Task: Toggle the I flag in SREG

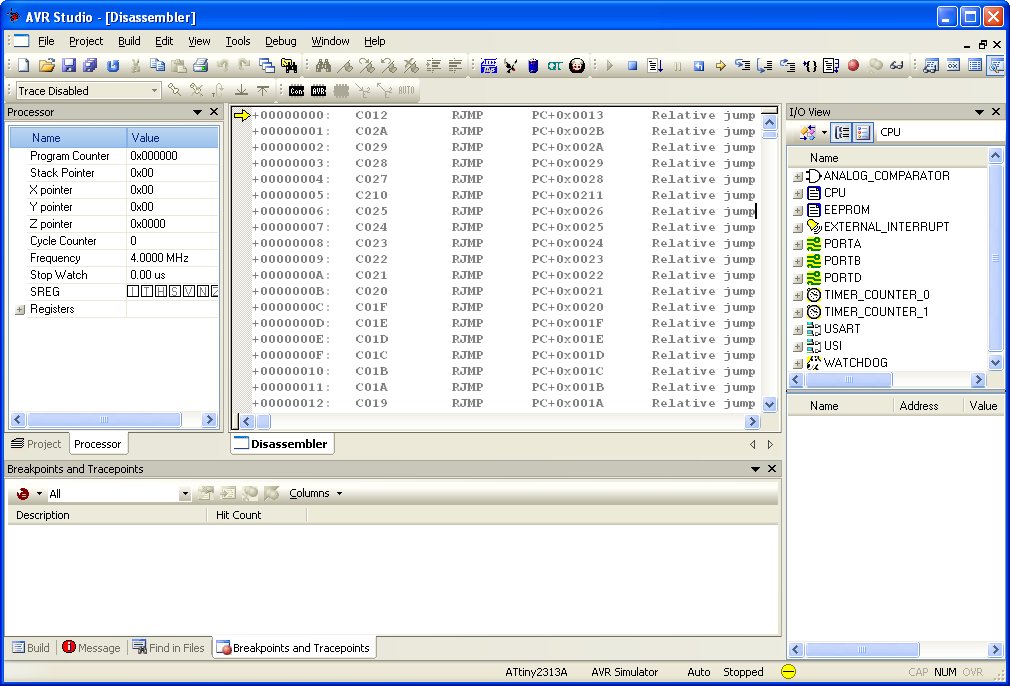Action: [133, 292]
